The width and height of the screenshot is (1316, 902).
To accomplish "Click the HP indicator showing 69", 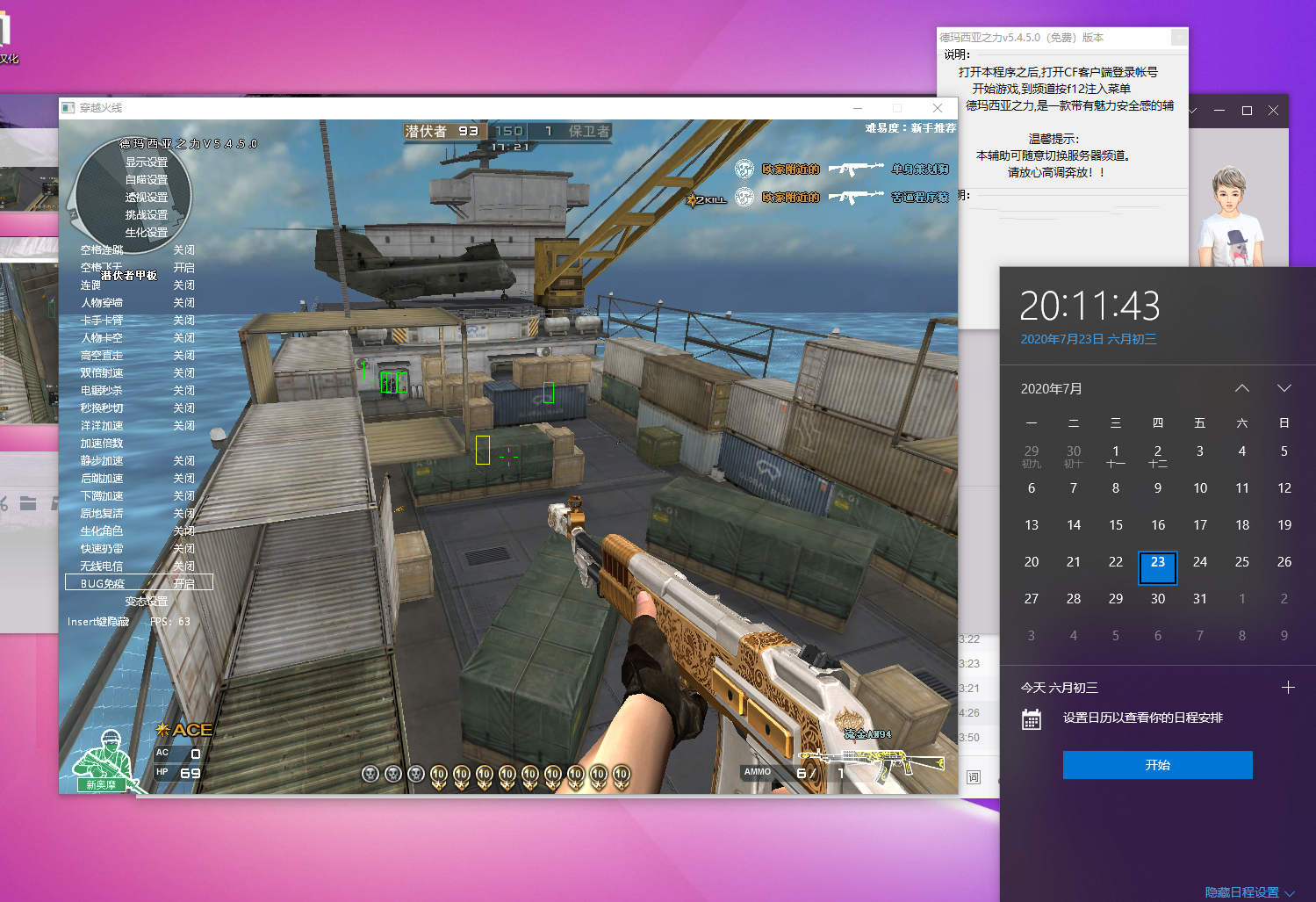I will (x=178, y=773).
